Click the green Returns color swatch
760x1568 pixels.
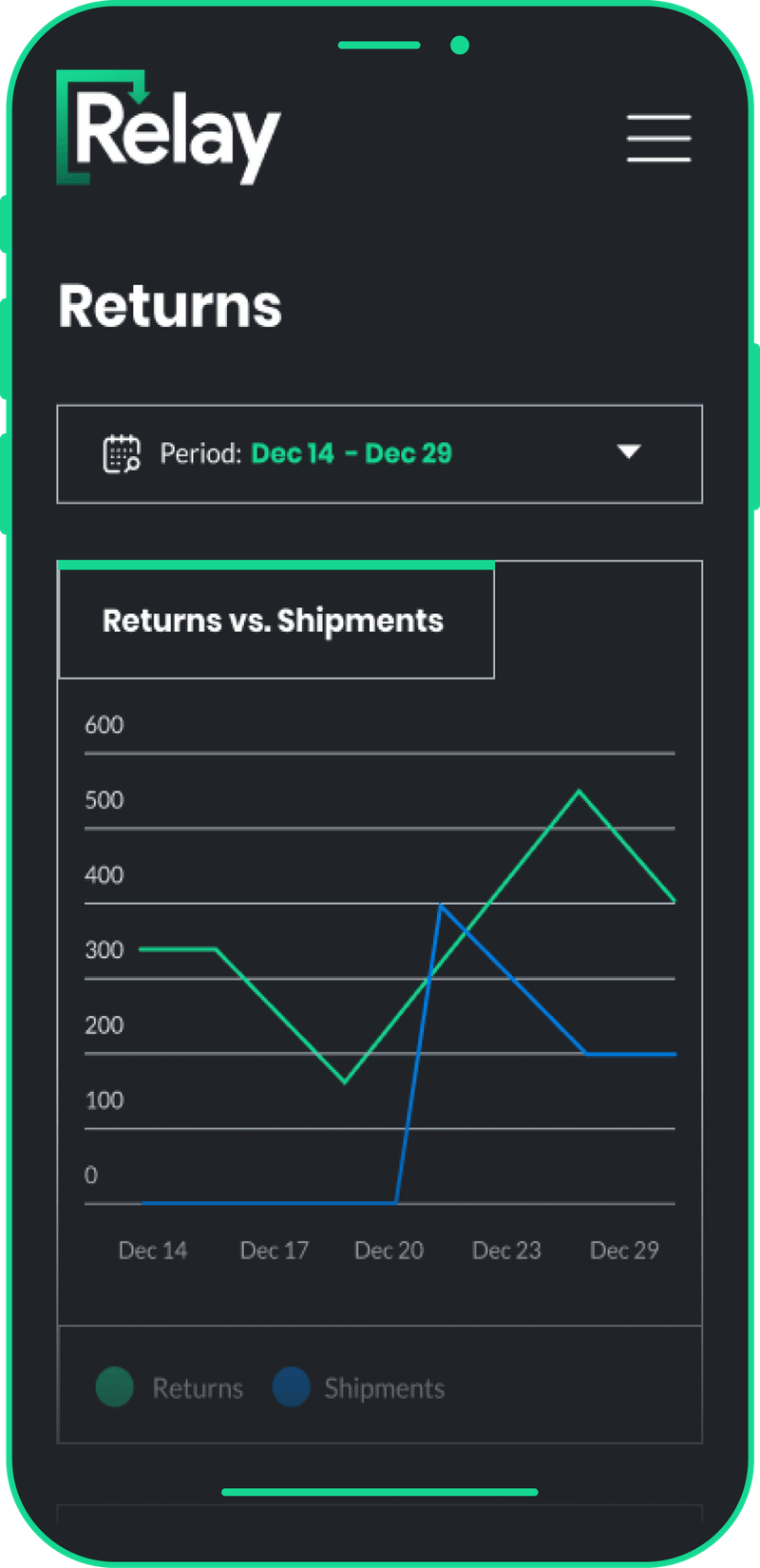(x=115, y=1387)
